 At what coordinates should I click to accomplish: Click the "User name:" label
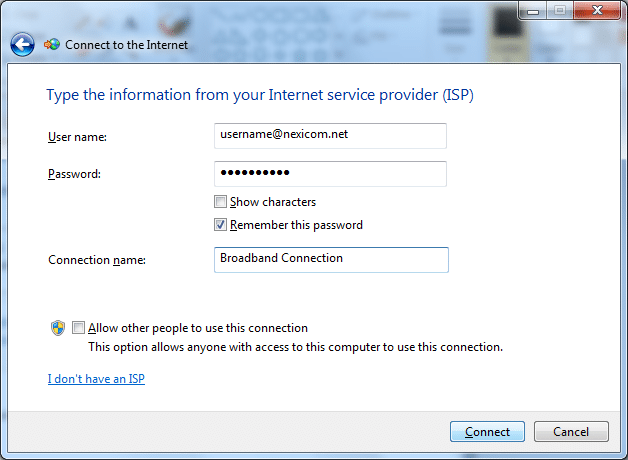77,137
